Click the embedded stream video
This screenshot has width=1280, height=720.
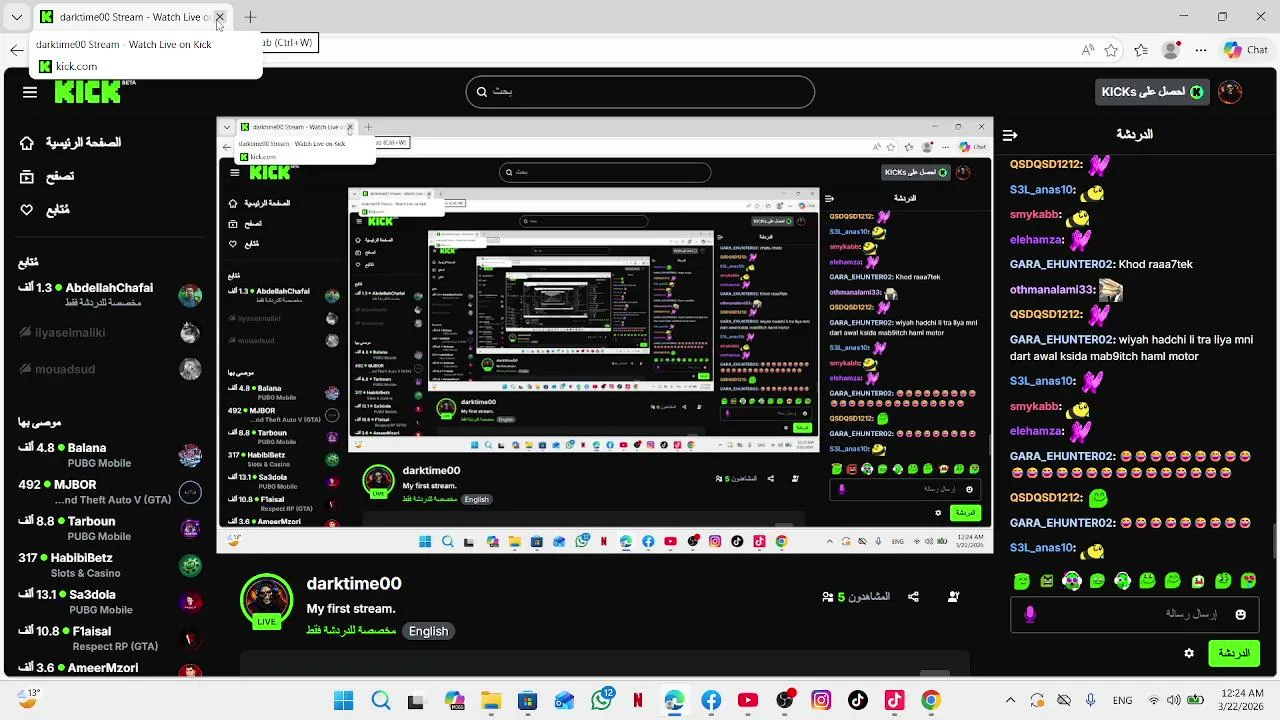(x=605, y=337)
